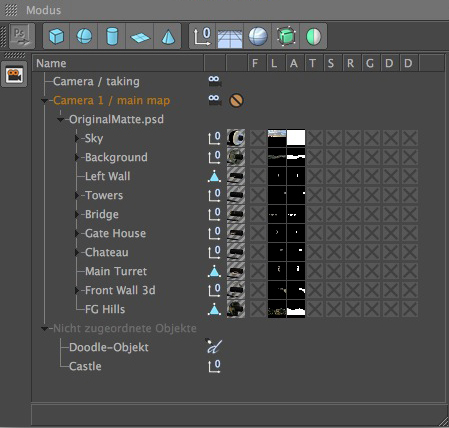Toggle the T column box for Bridge
The height and width of the screenshot is (428, 449).
314,214
